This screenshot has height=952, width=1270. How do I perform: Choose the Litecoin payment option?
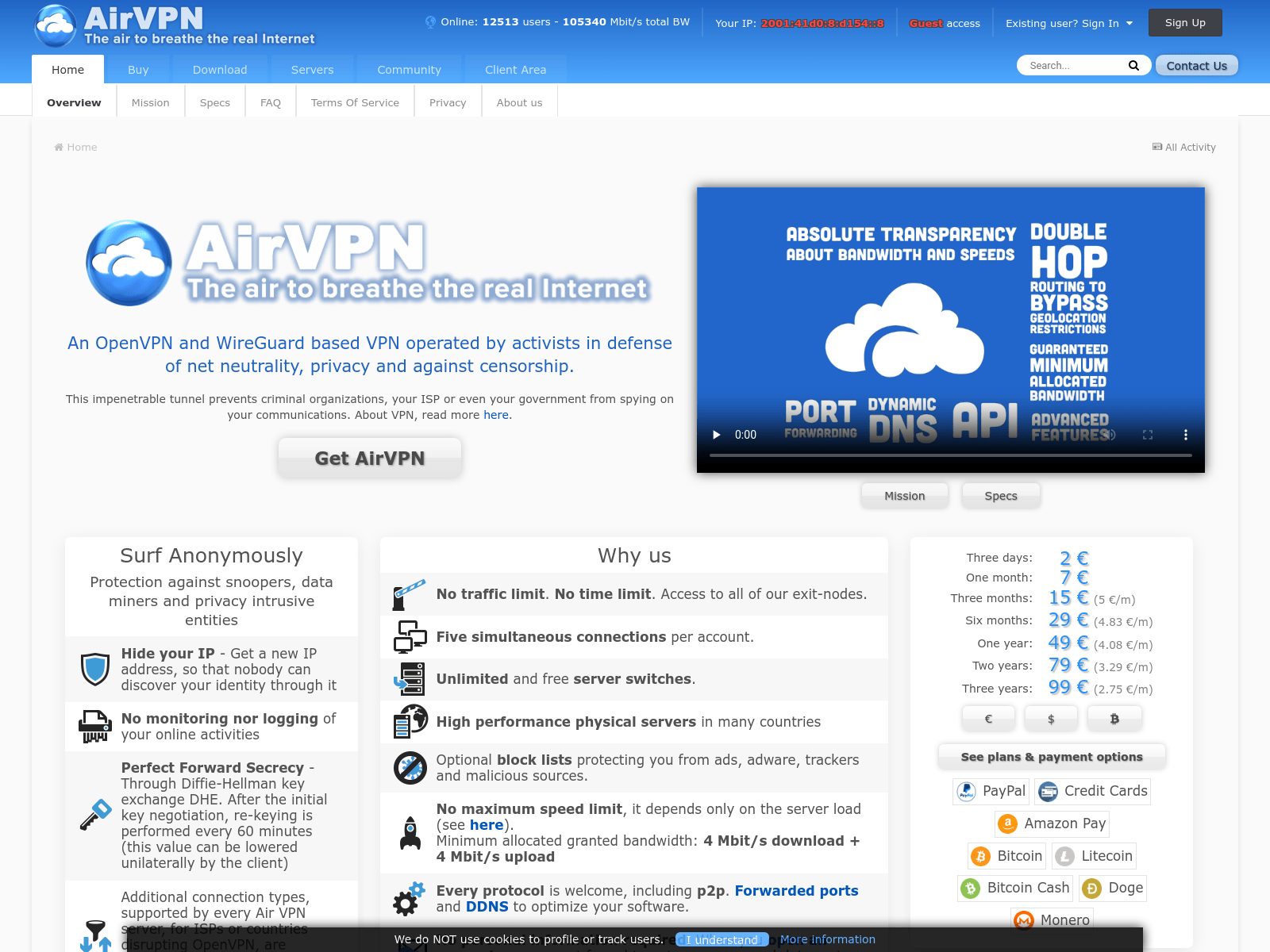[1095, 856]
